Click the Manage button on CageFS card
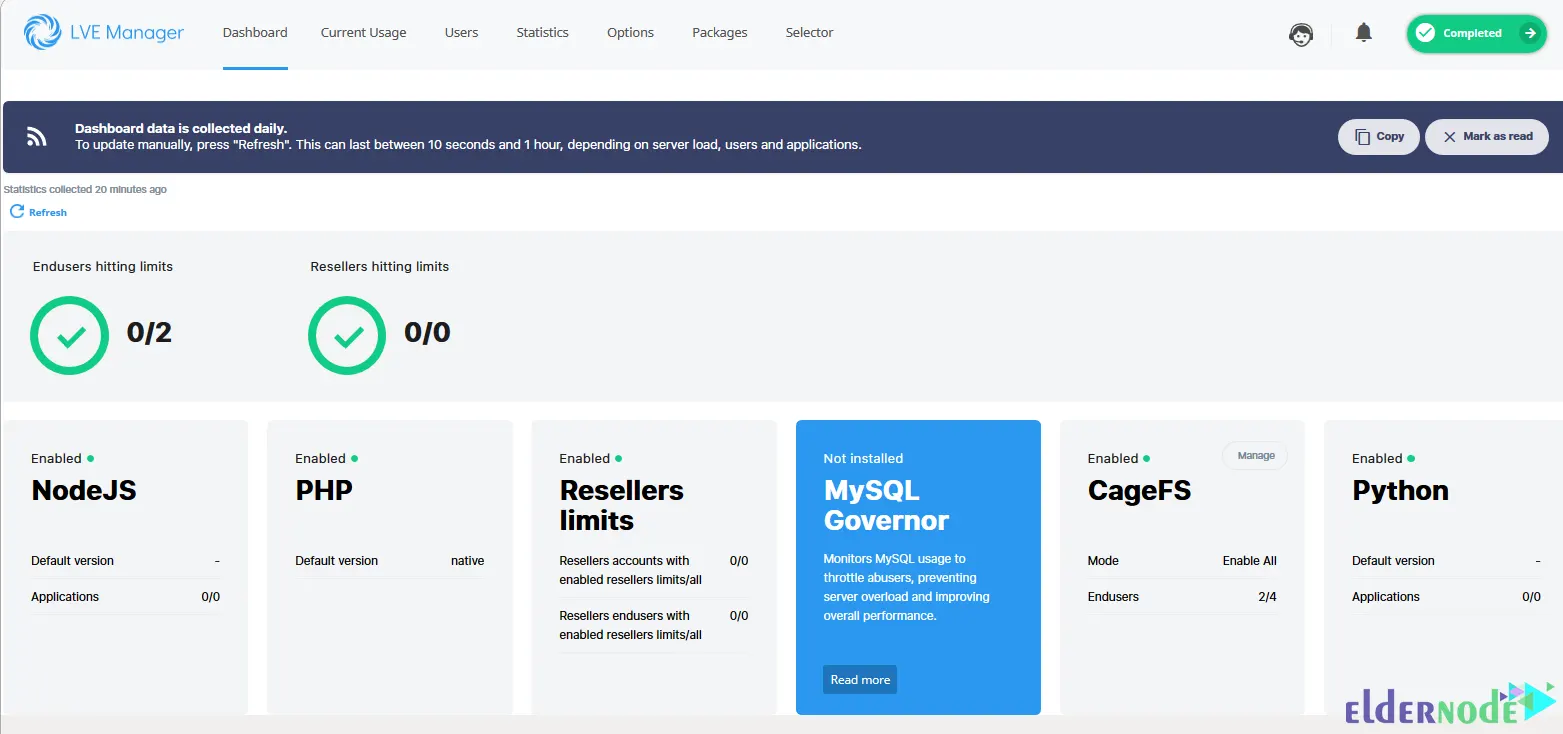Image resolution: width=1563 pixels, height=734 pixels. [1254, 455]
